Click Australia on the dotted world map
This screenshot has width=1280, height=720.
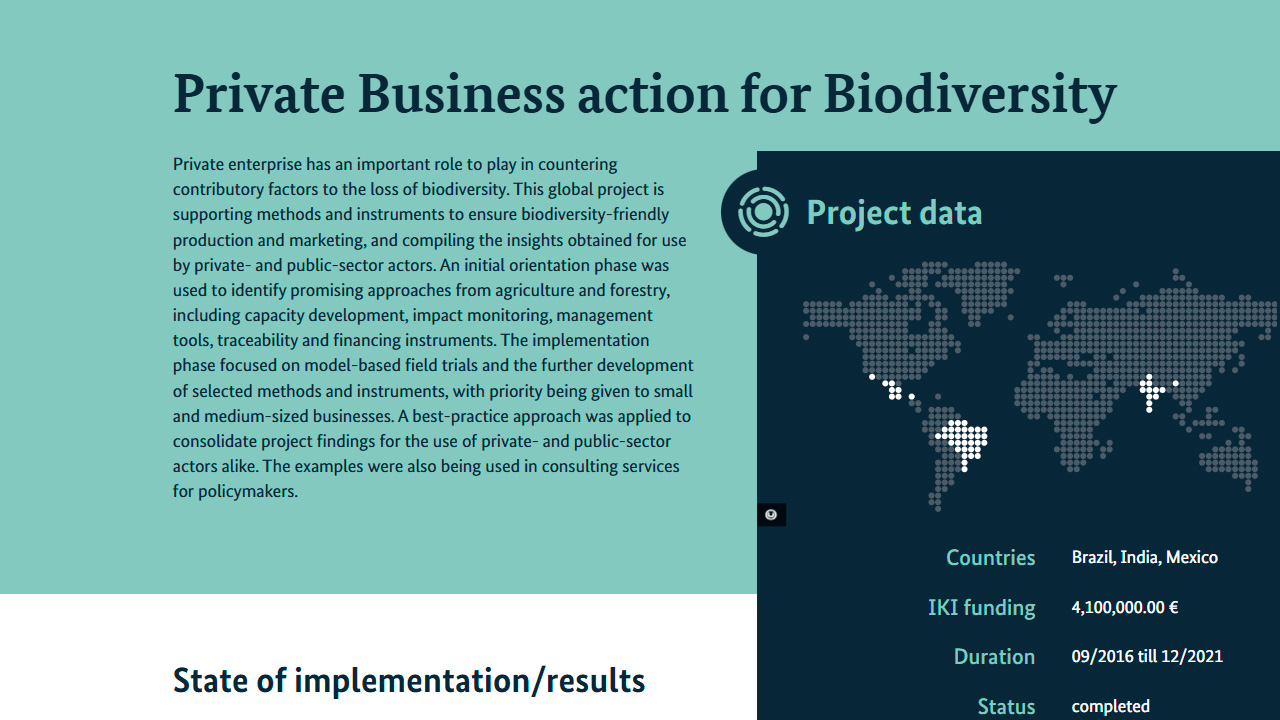click(x=1230, y=455)
